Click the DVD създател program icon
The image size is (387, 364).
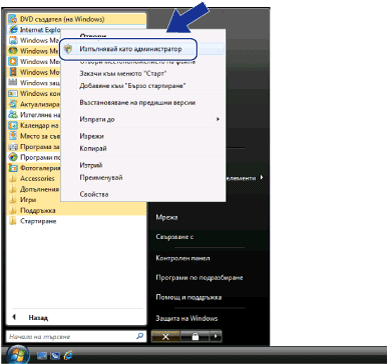coord(13,19)
